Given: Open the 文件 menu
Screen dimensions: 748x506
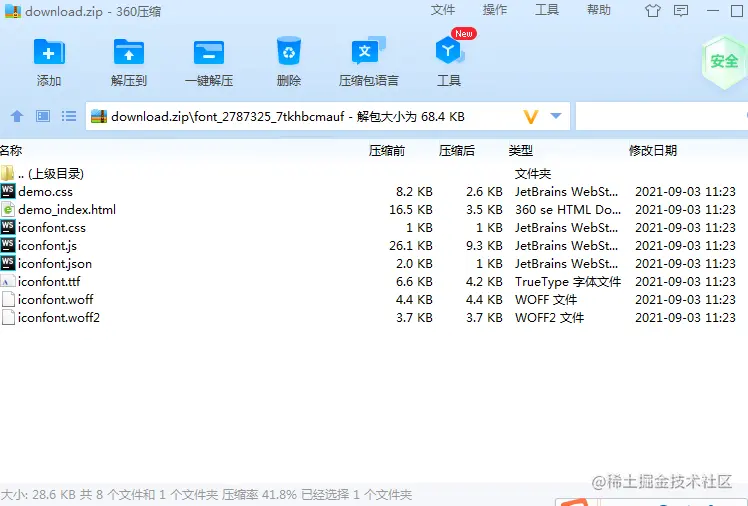Looking at the screenshot, I should [443, 10].
